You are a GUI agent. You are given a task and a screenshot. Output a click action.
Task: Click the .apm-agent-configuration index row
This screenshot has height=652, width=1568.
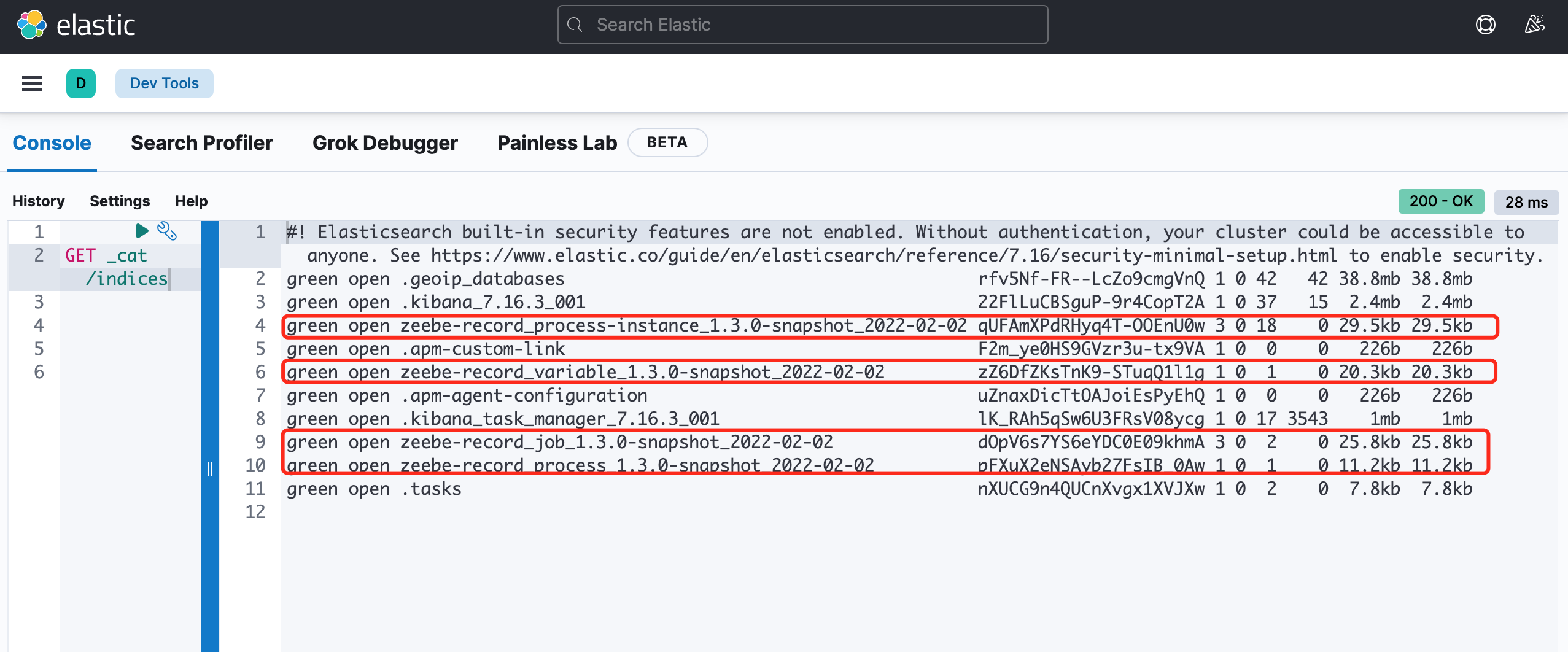(879, 395)
